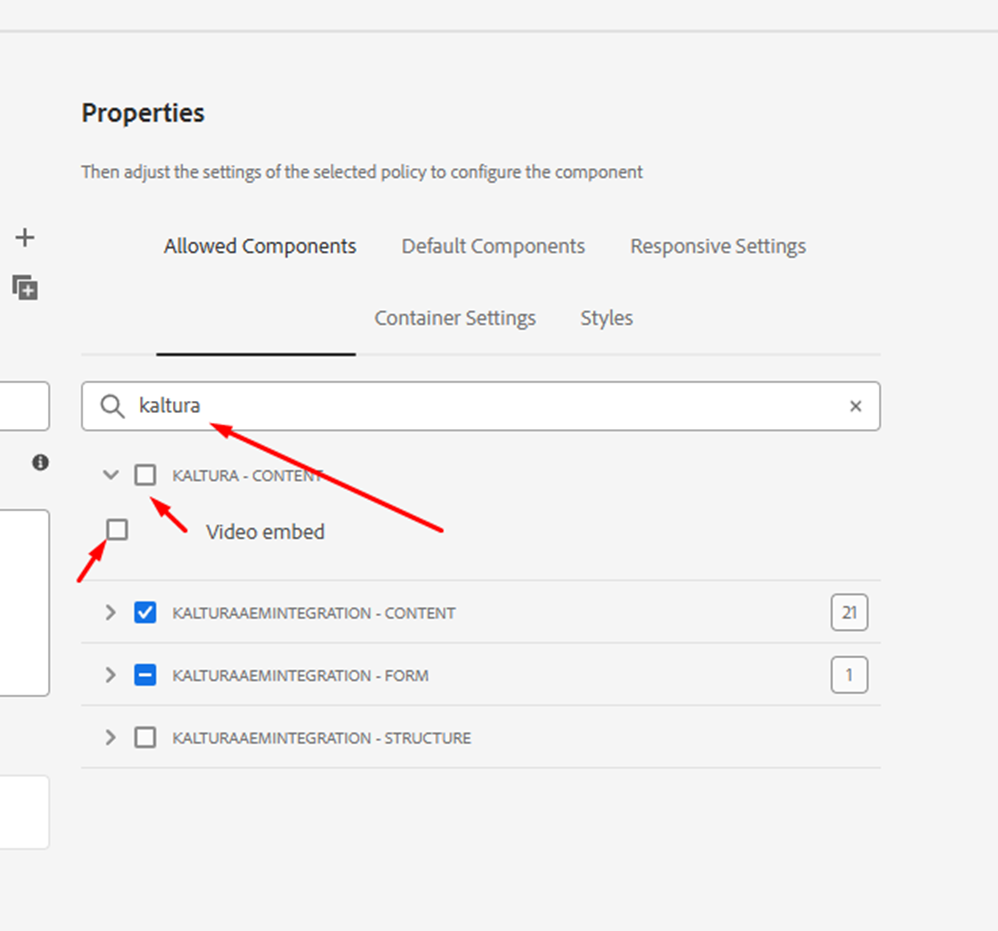This screenshot has height=931, width=998.
Task: Click the info circle icon
Action: 40,462
